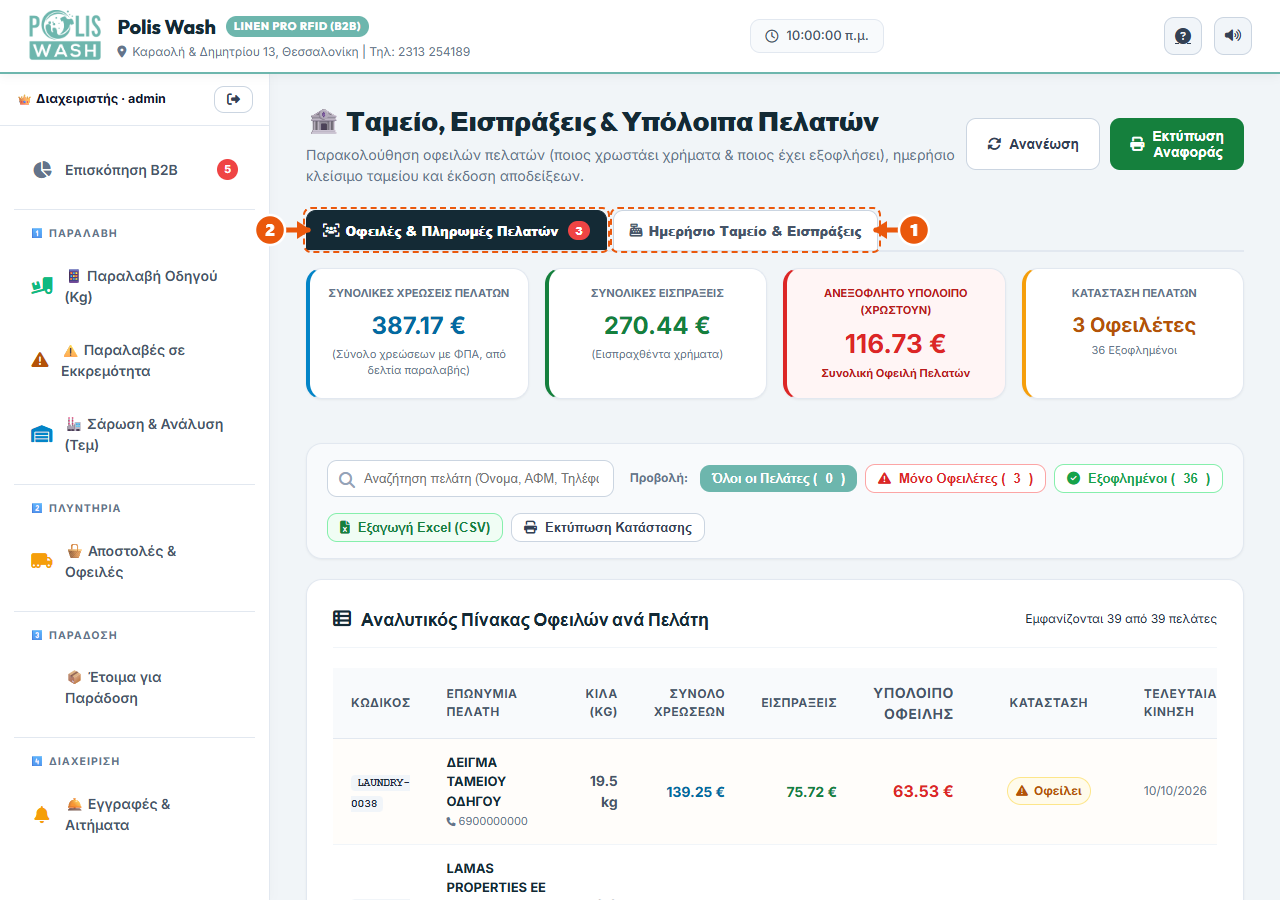Click customer code LAUNDRY-0038
The height and width of the screenshot is (900, 1280).
380,792
